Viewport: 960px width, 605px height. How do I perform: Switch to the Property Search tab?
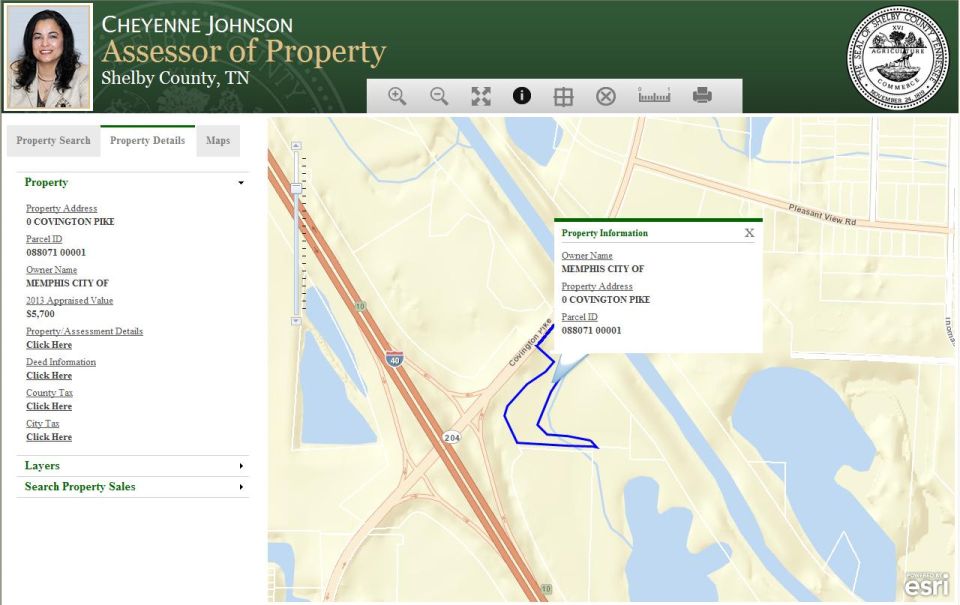53,141
